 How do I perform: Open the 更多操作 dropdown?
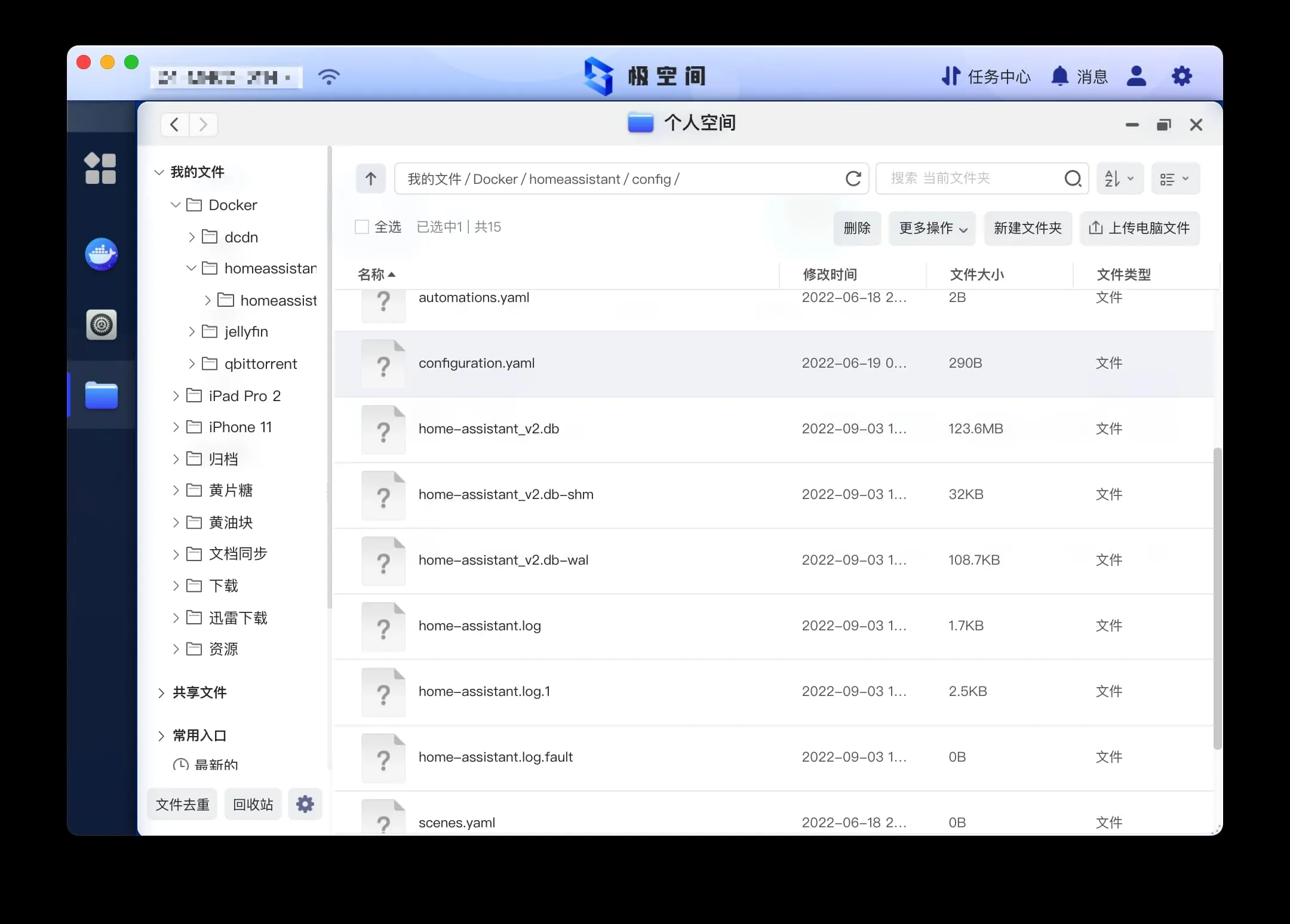(932, 228)
